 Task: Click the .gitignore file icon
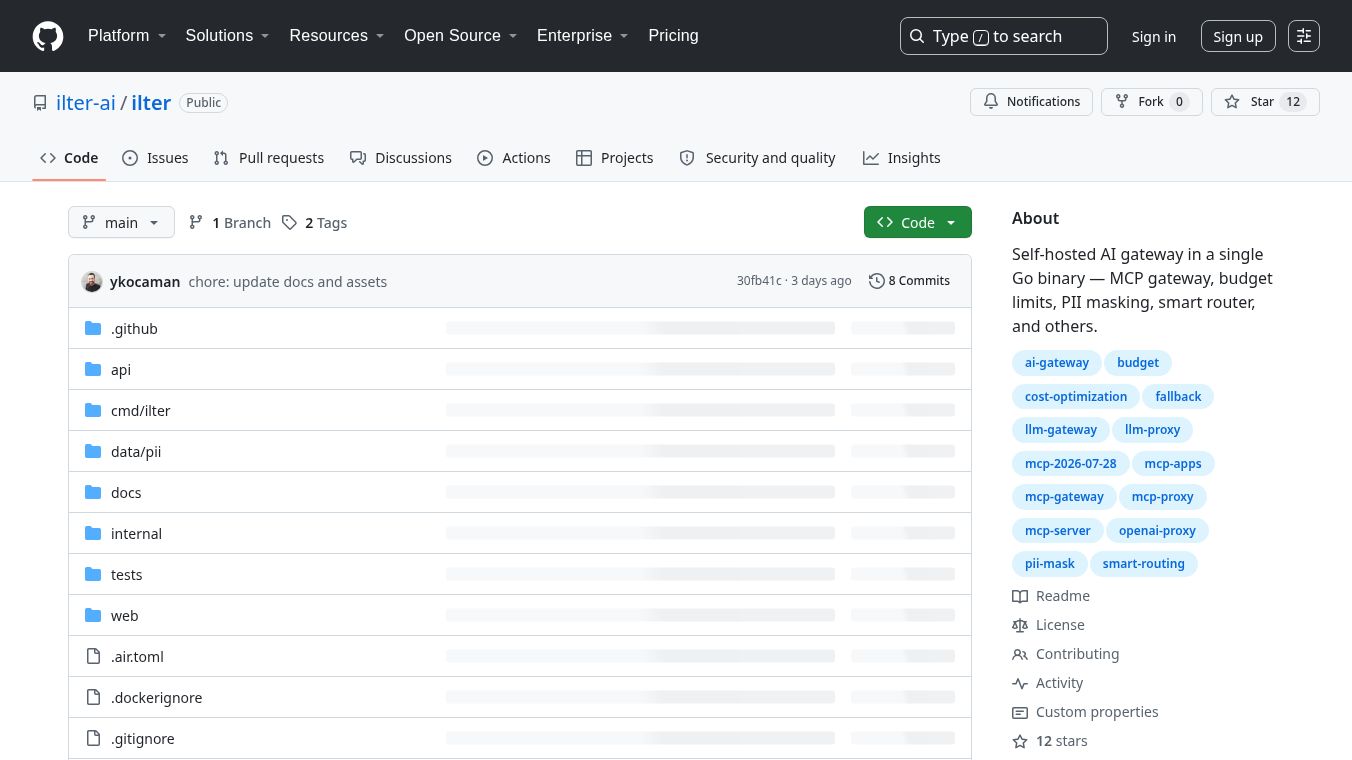point(93,738)
